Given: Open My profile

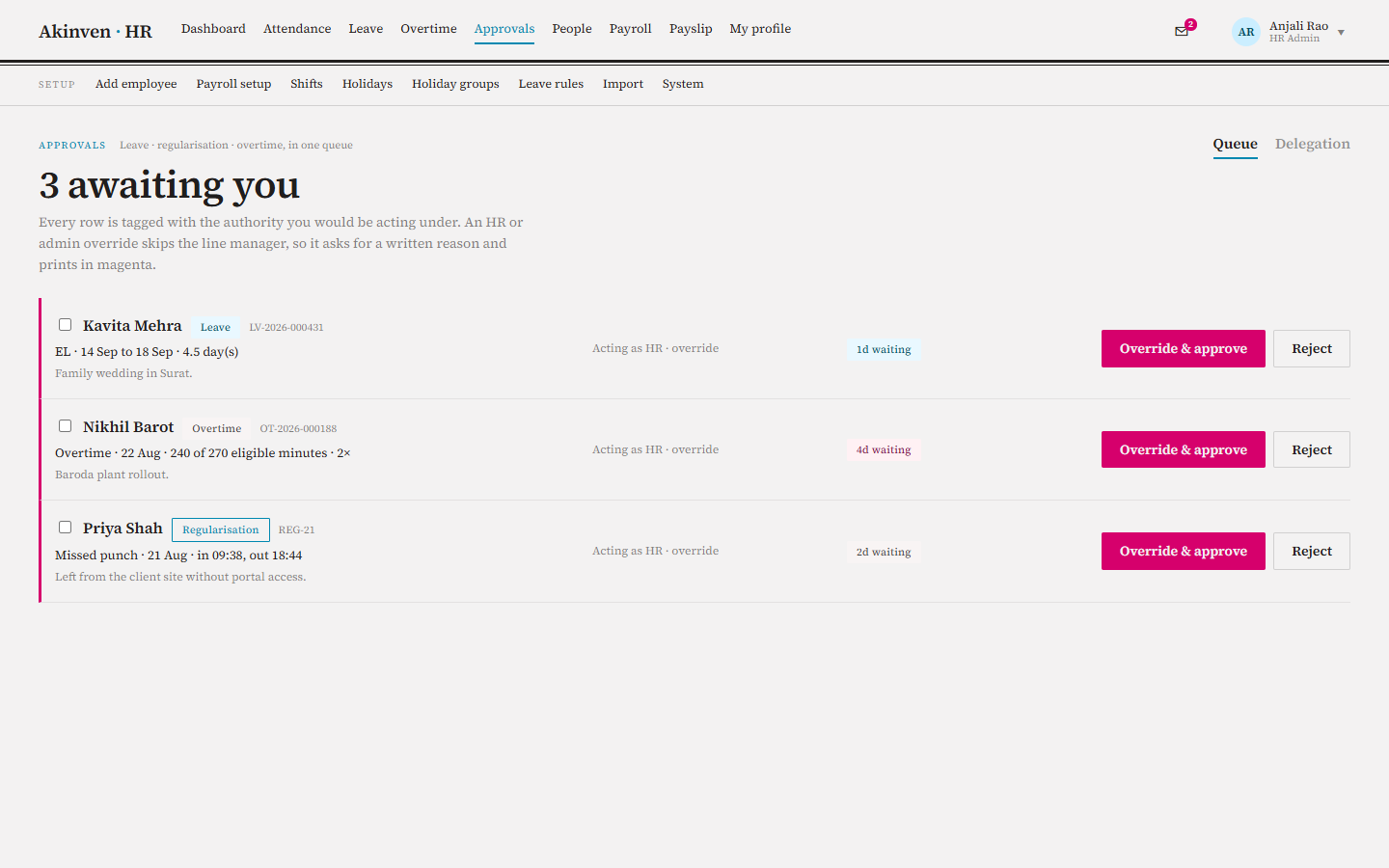Looking at the screenshot, I should pyautogui.click(x=760, y=29).
